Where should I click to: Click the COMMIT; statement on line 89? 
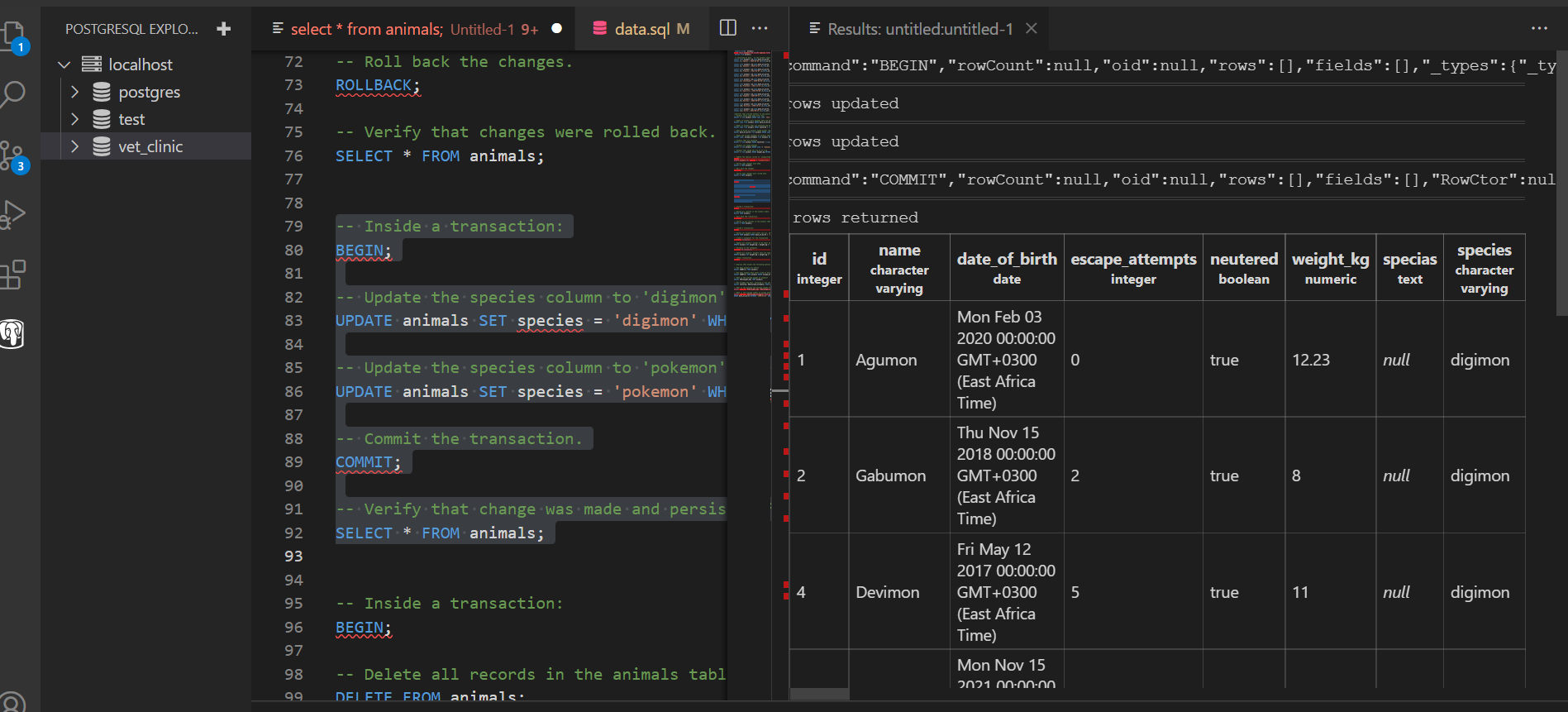point(368,462)
